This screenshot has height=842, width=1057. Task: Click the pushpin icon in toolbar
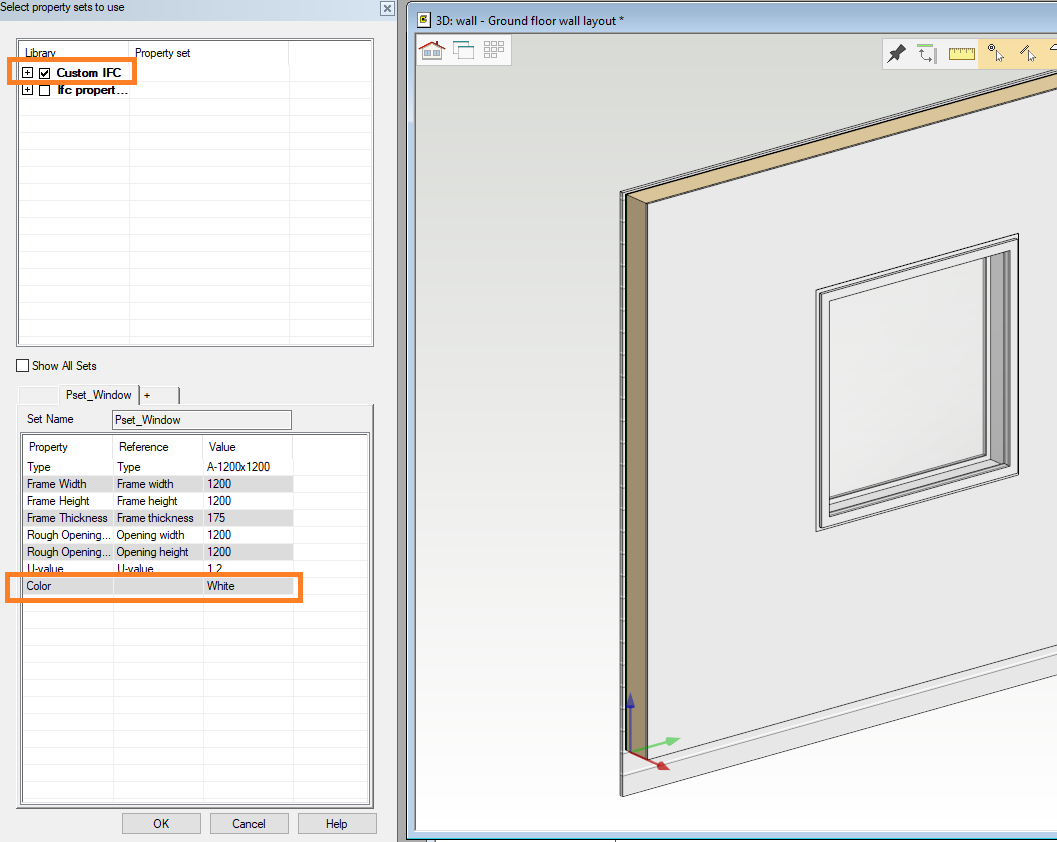pos(897,54)
